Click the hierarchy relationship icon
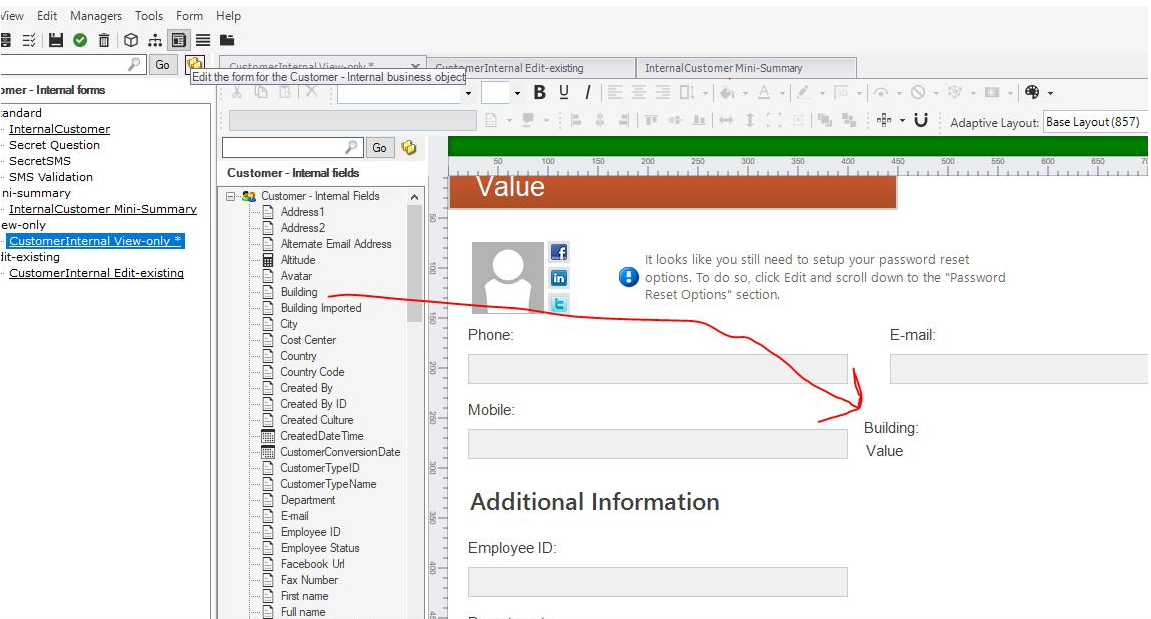 (154, 40)
